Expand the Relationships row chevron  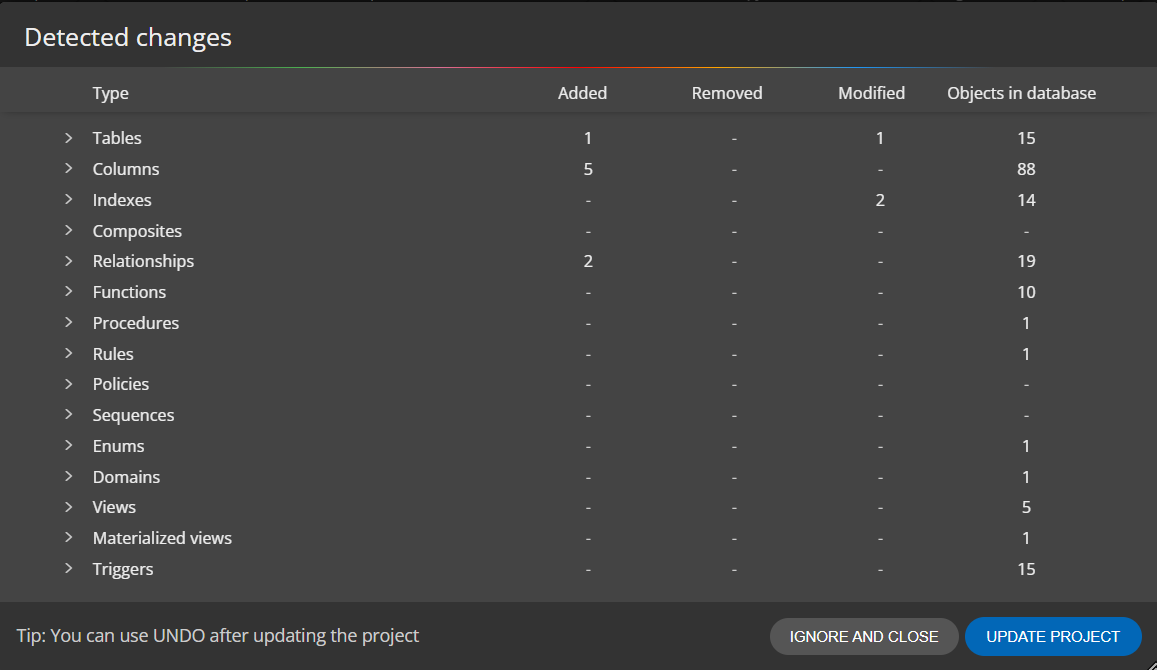(x=69, y=260)
